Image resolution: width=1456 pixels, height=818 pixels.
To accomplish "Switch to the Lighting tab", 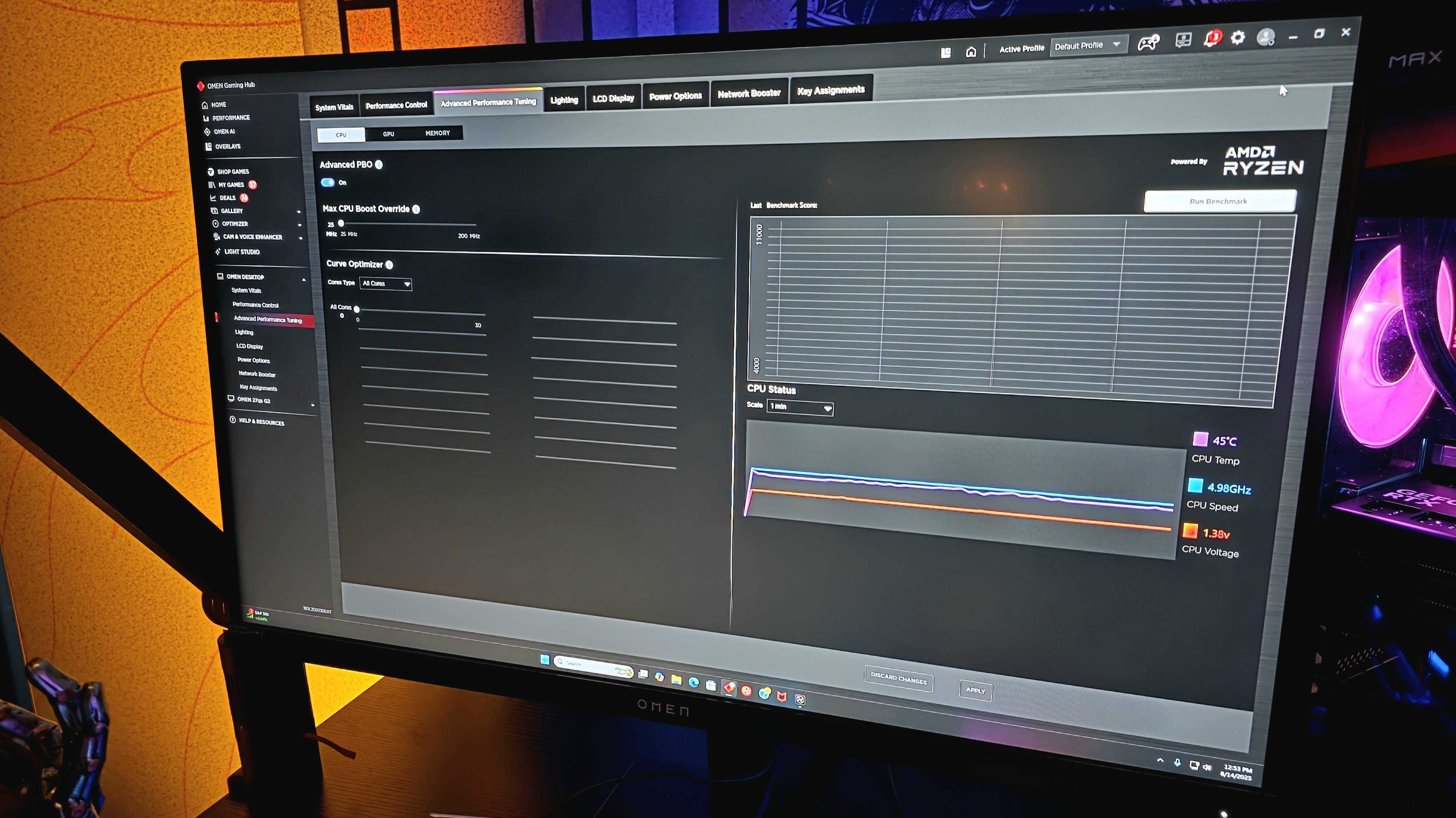I will [564, 100].
